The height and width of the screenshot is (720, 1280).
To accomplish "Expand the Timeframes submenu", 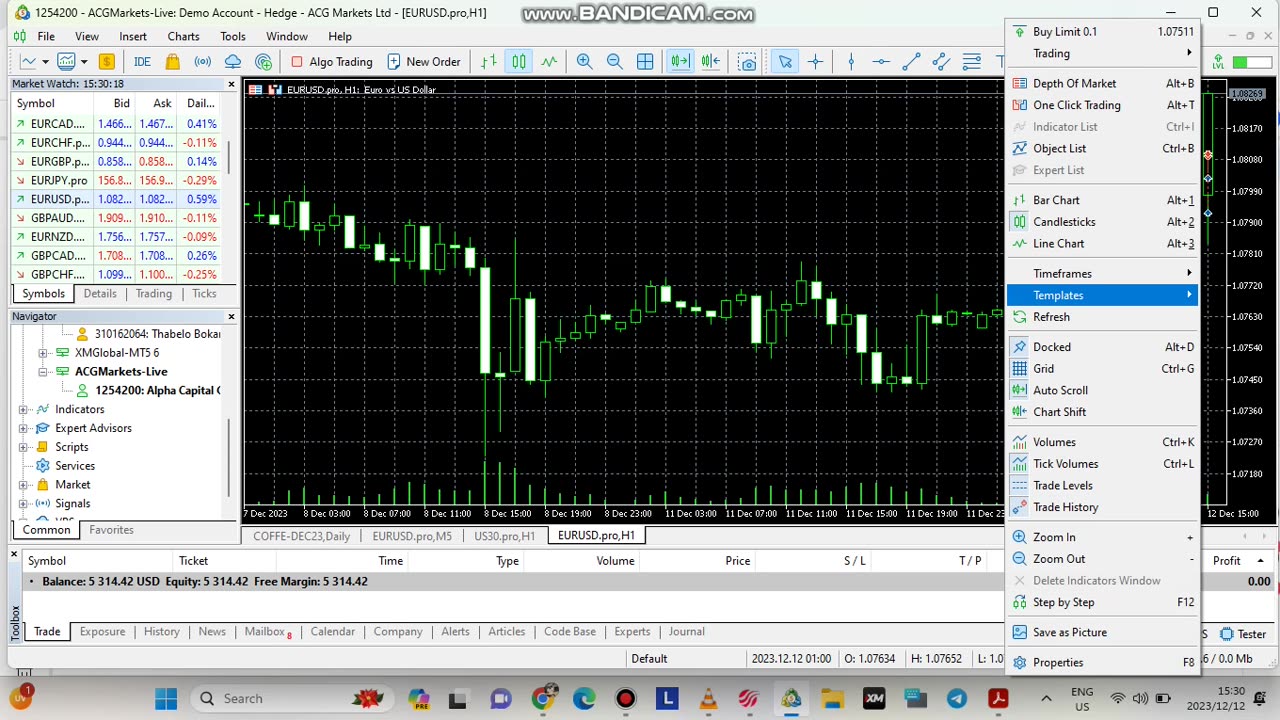I will [1103, 273].
